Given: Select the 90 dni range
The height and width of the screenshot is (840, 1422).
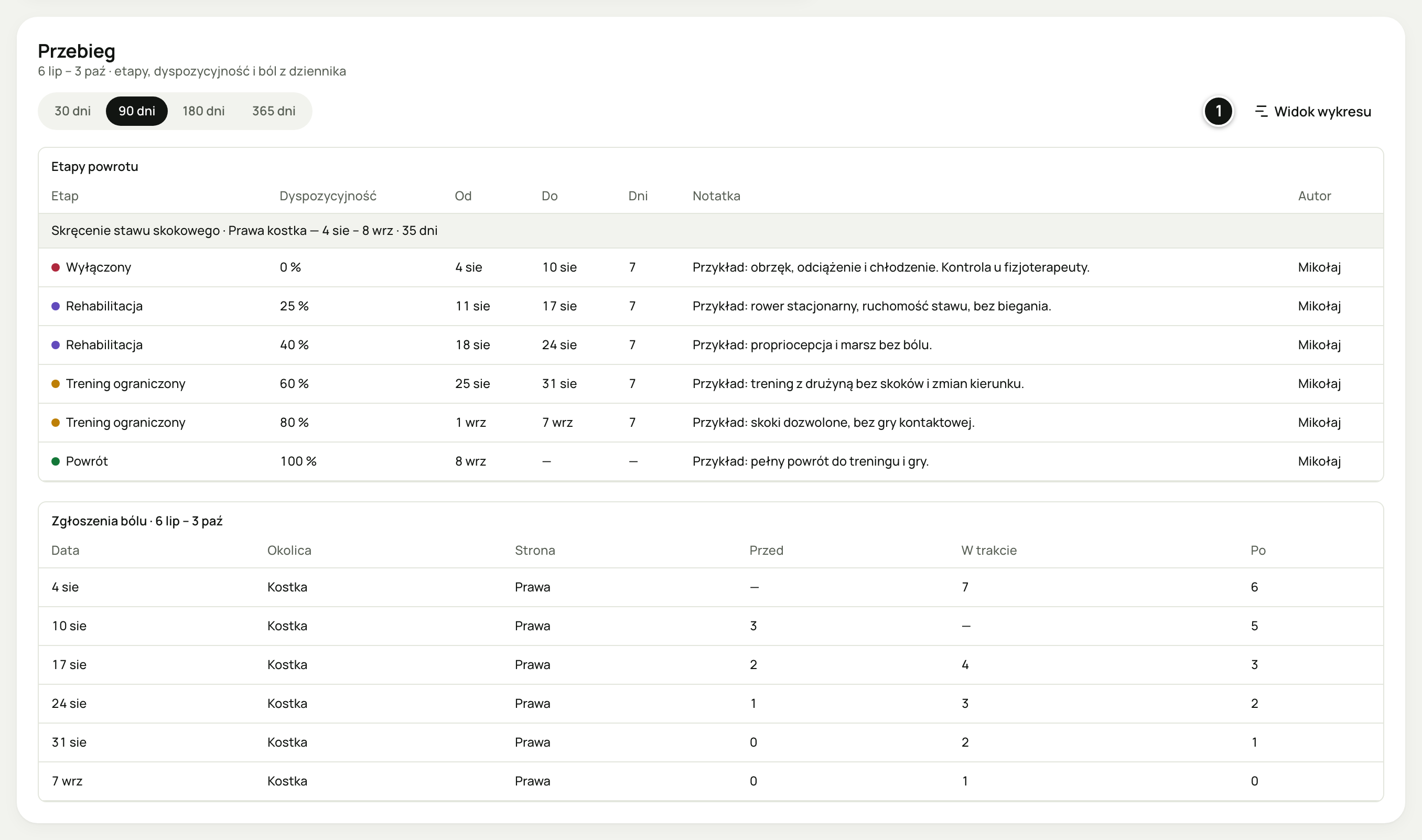Looking at the screenshot, I should 137,111.
